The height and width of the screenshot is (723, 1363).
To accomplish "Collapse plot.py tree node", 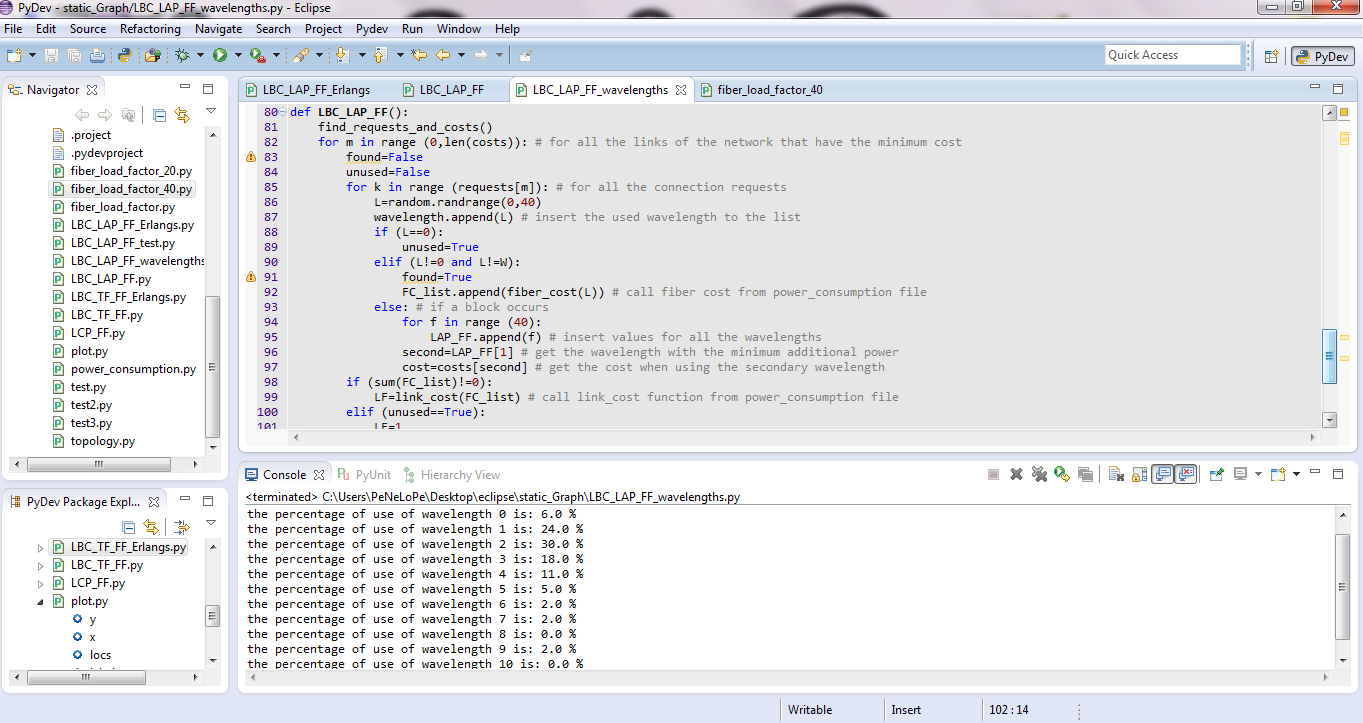I will coord(41,601).
